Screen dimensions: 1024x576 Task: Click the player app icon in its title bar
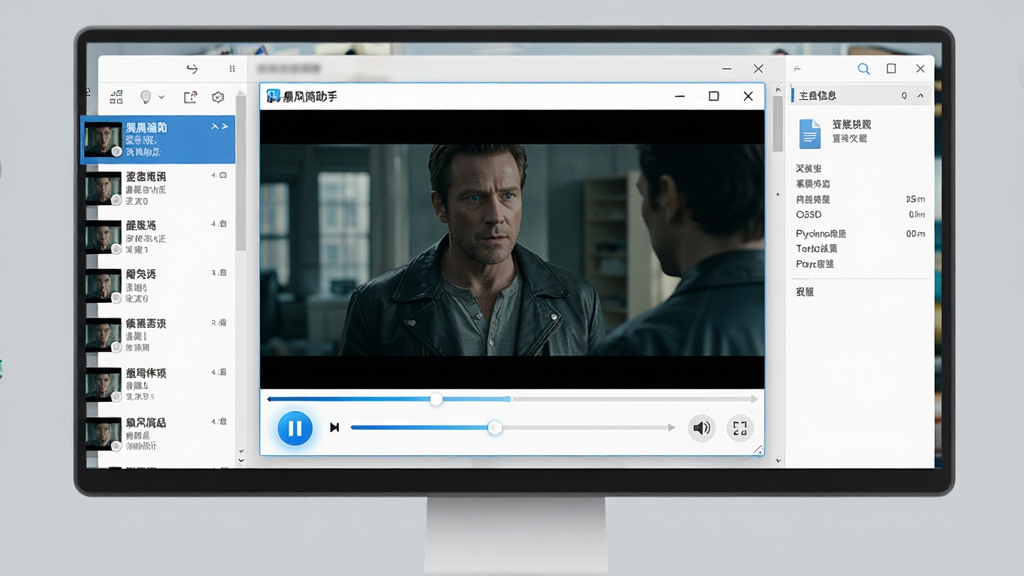pos(273,97)
